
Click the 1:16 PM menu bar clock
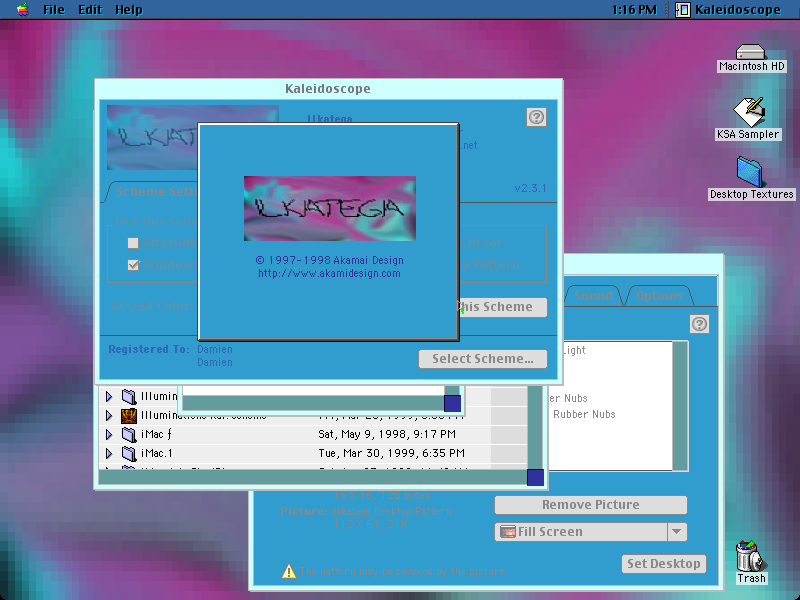pos(634,10)
